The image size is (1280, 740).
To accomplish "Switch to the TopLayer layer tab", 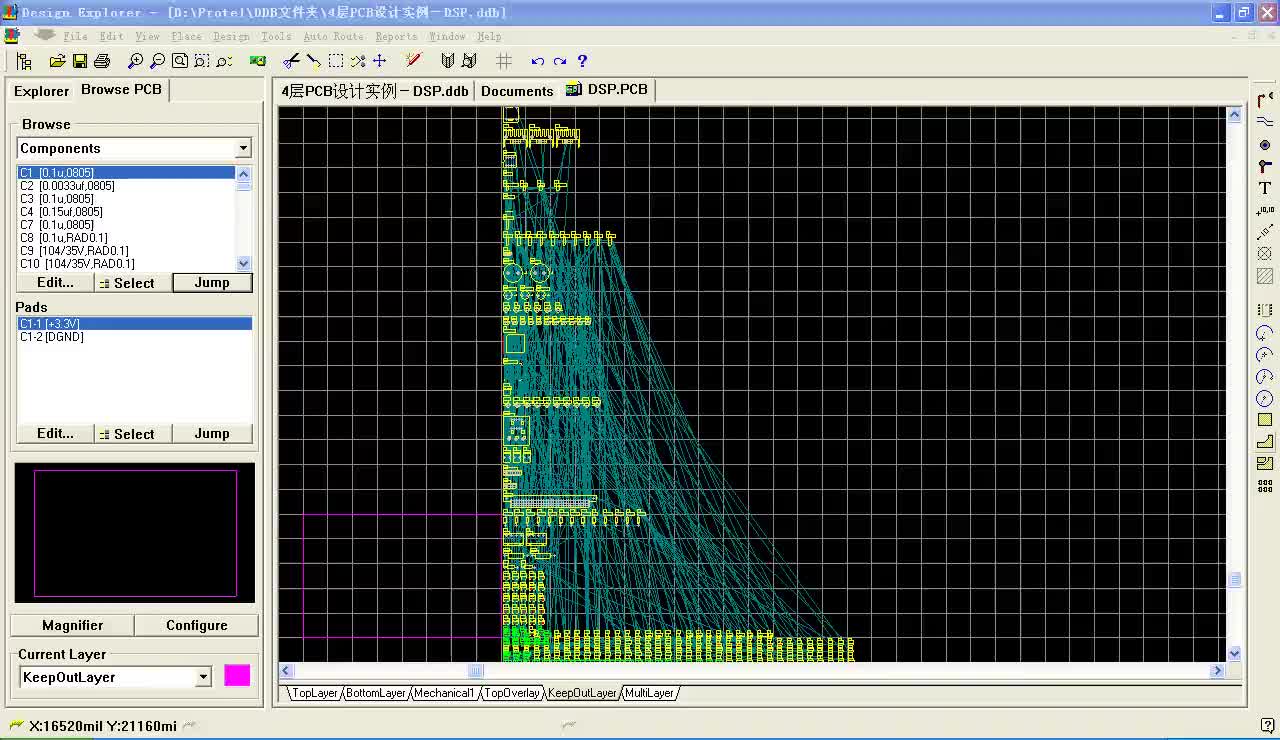I will coord(315,693).
